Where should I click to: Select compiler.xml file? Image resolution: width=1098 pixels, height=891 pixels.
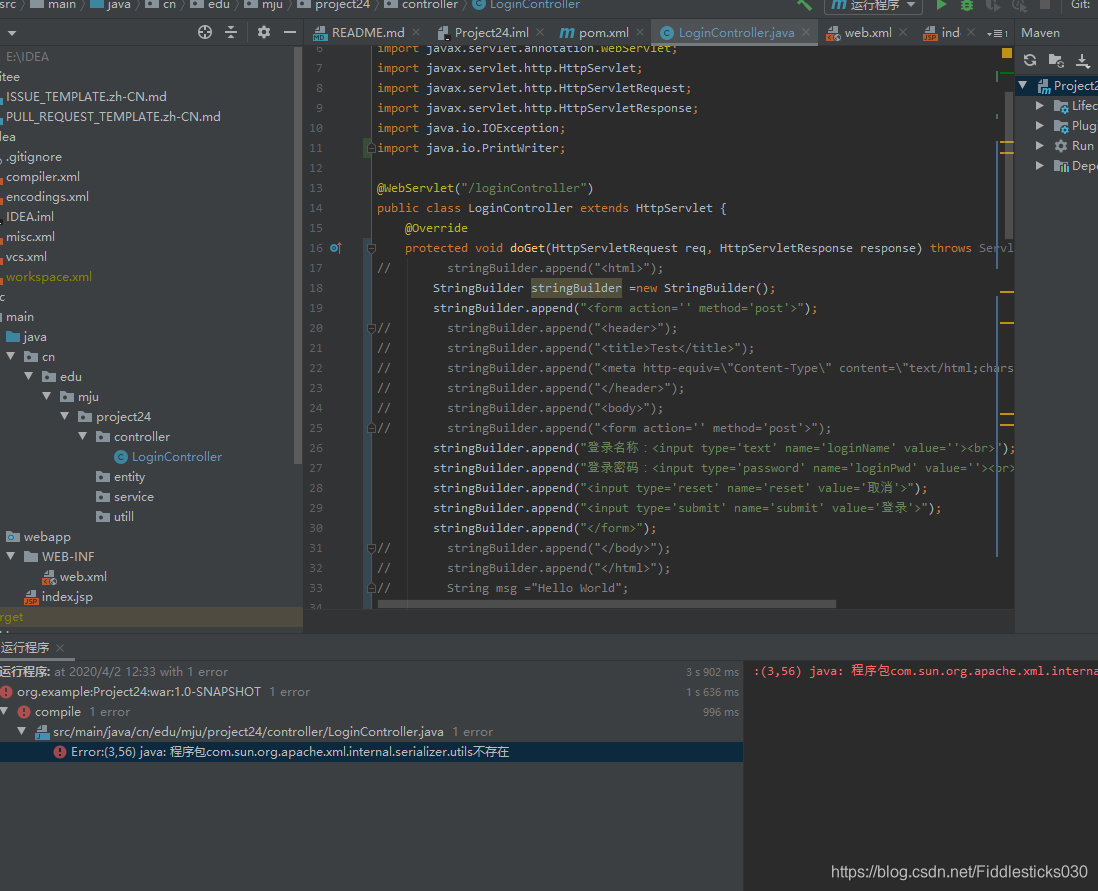(41, 177)
